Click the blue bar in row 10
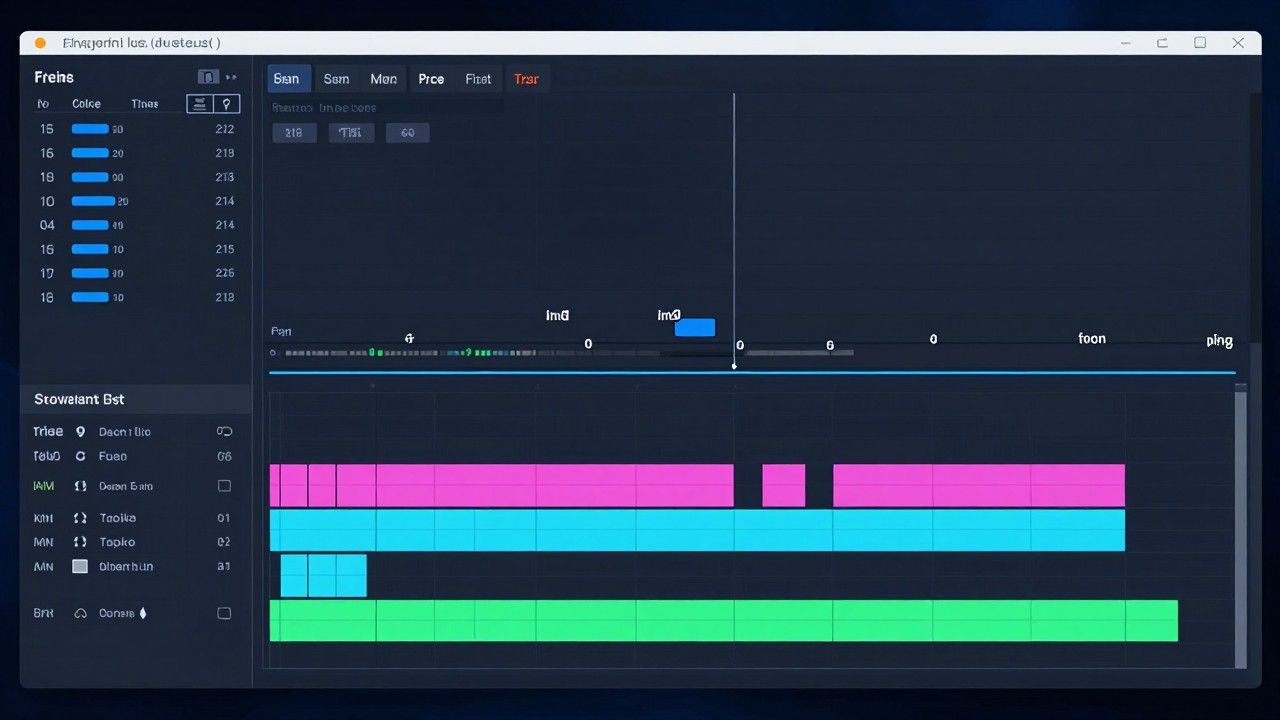Image resolution: width=1280 pixels, height=720 pixels. (93, 201)
